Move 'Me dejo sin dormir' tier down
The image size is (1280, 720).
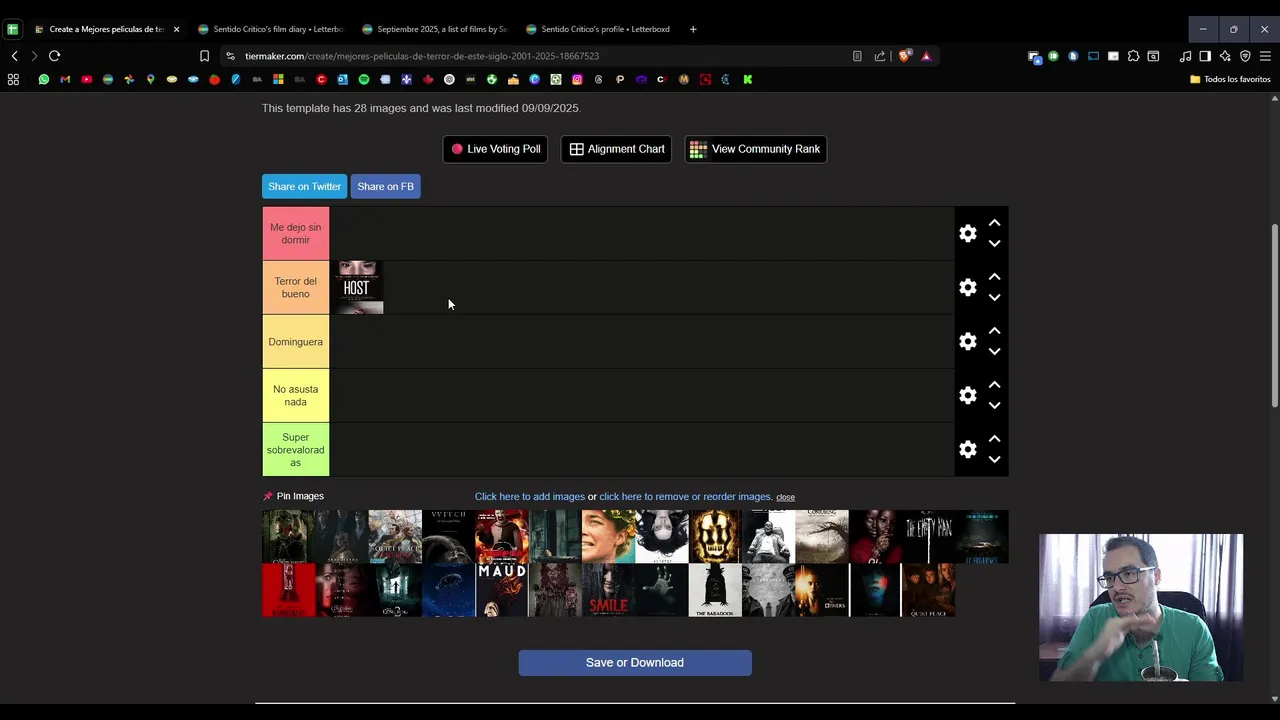tap(994, 243)
